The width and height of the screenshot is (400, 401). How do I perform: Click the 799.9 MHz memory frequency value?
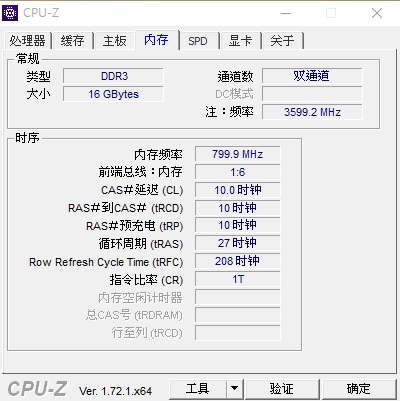point(238,154)
